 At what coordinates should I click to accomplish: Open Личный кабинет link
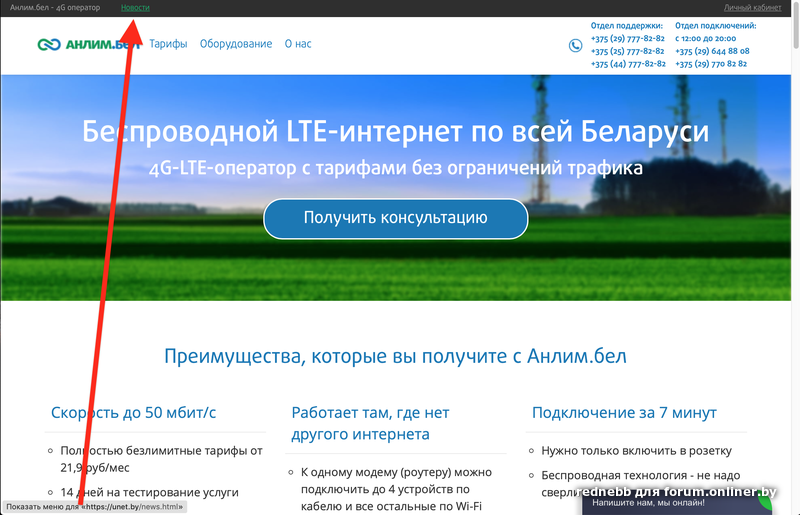(752, 8)
